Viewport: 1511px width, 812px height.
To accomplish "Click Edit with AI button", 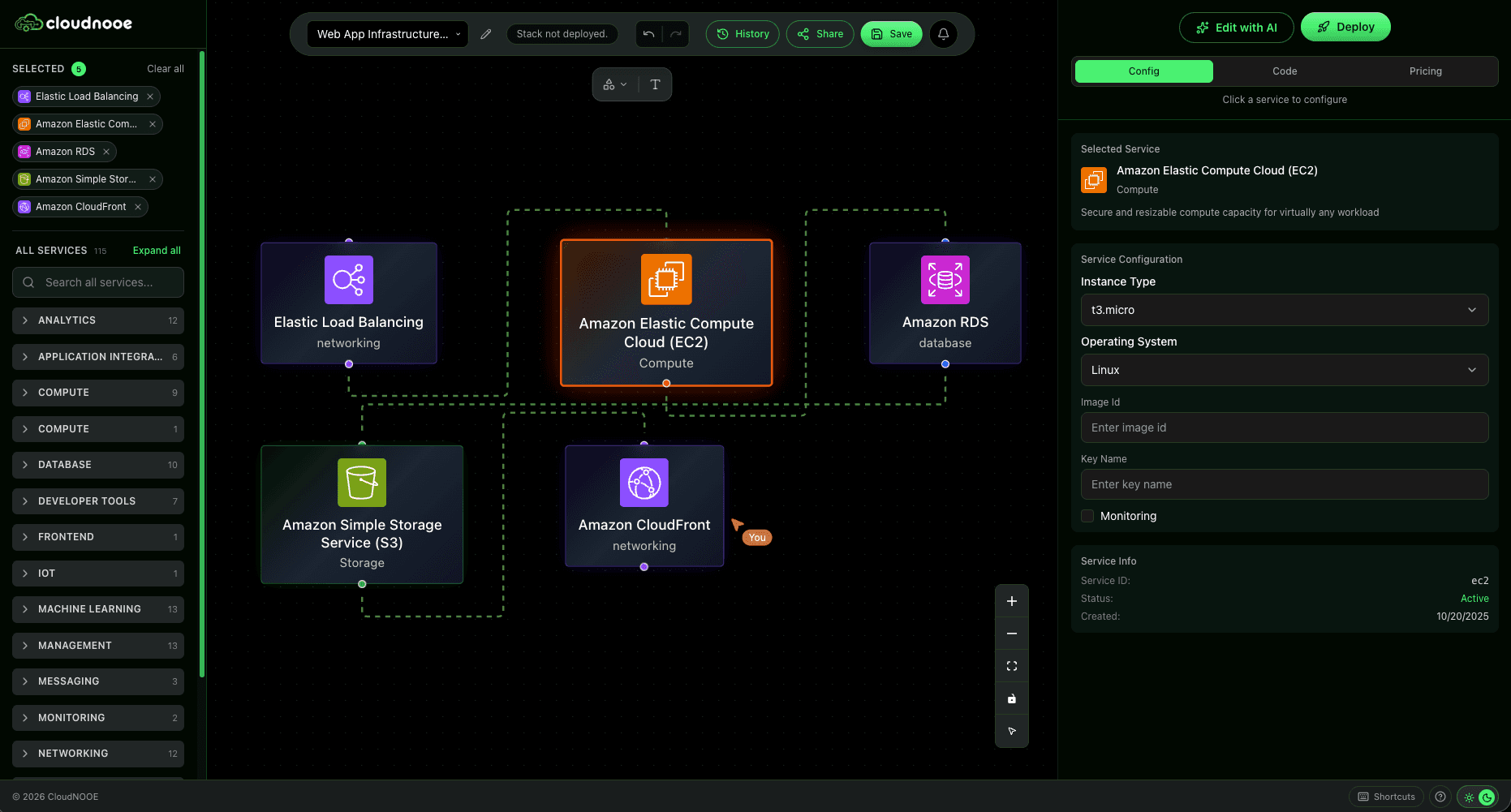I will (1237, 28).
